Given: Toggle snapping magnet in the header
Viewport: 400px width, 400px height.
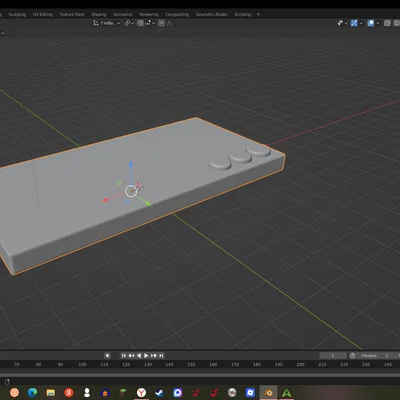Looking at the screenshot, I should coord(140,23).
